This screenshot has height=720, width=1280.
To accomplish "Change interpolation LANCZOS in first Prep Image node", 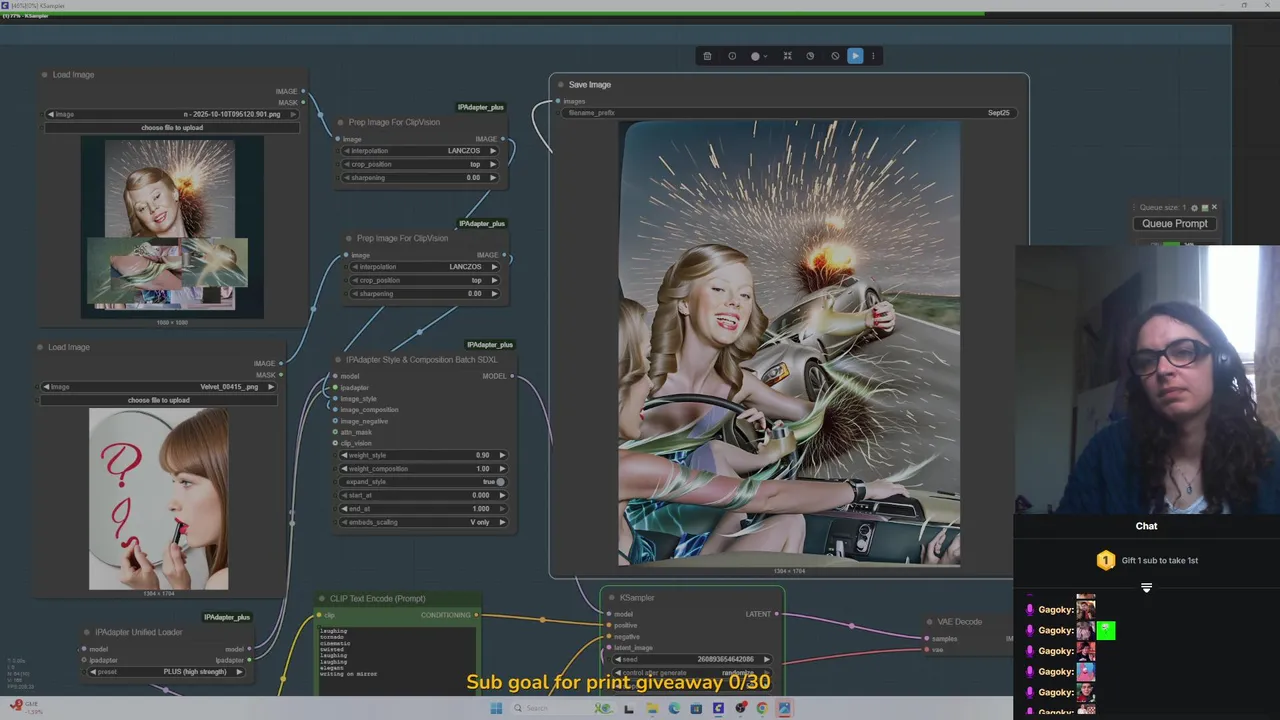I will pos(421,151).
